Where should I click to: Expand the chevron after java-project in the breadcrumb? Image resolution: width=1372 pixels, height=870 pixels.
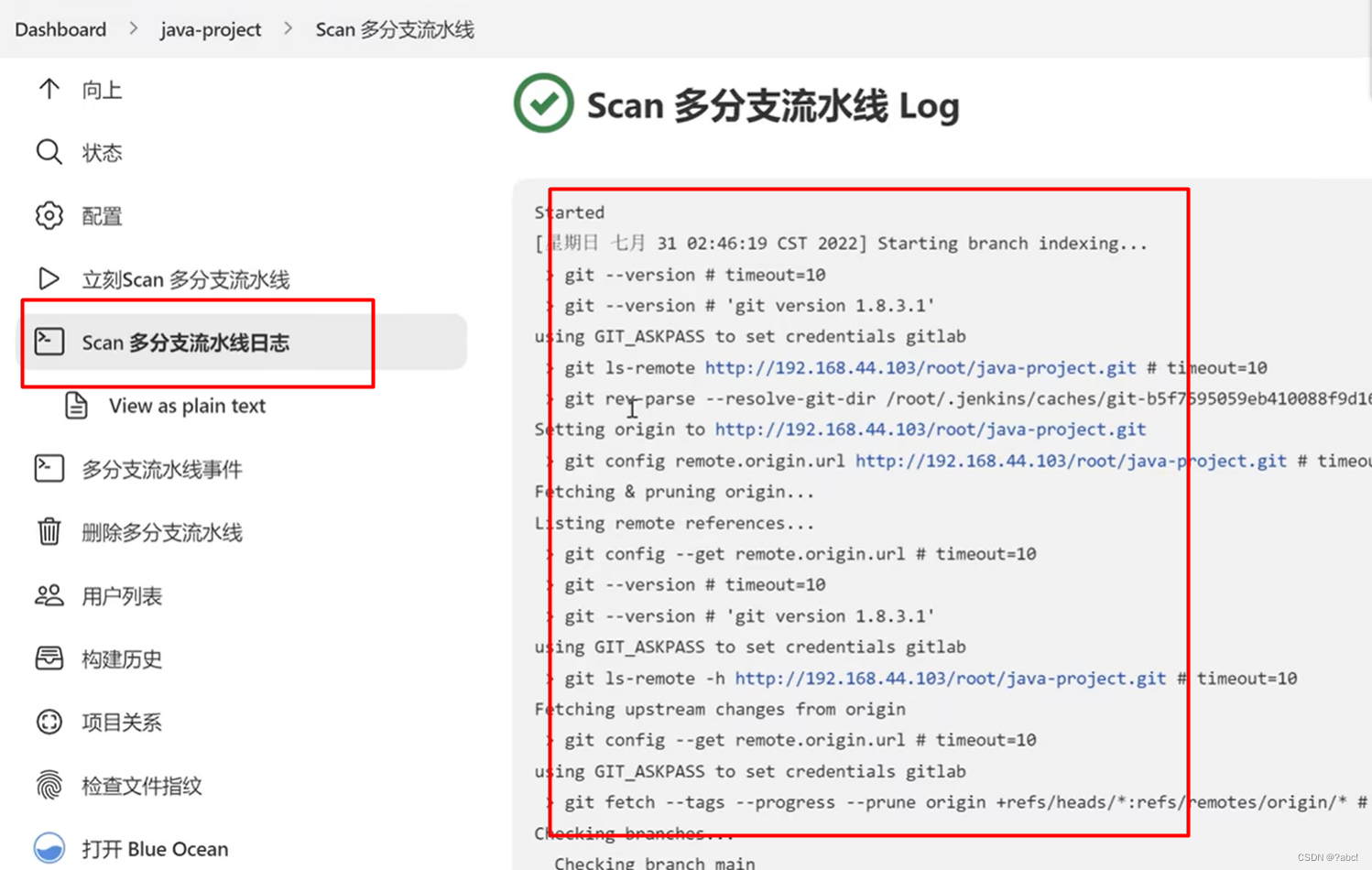tap(289, 29)
